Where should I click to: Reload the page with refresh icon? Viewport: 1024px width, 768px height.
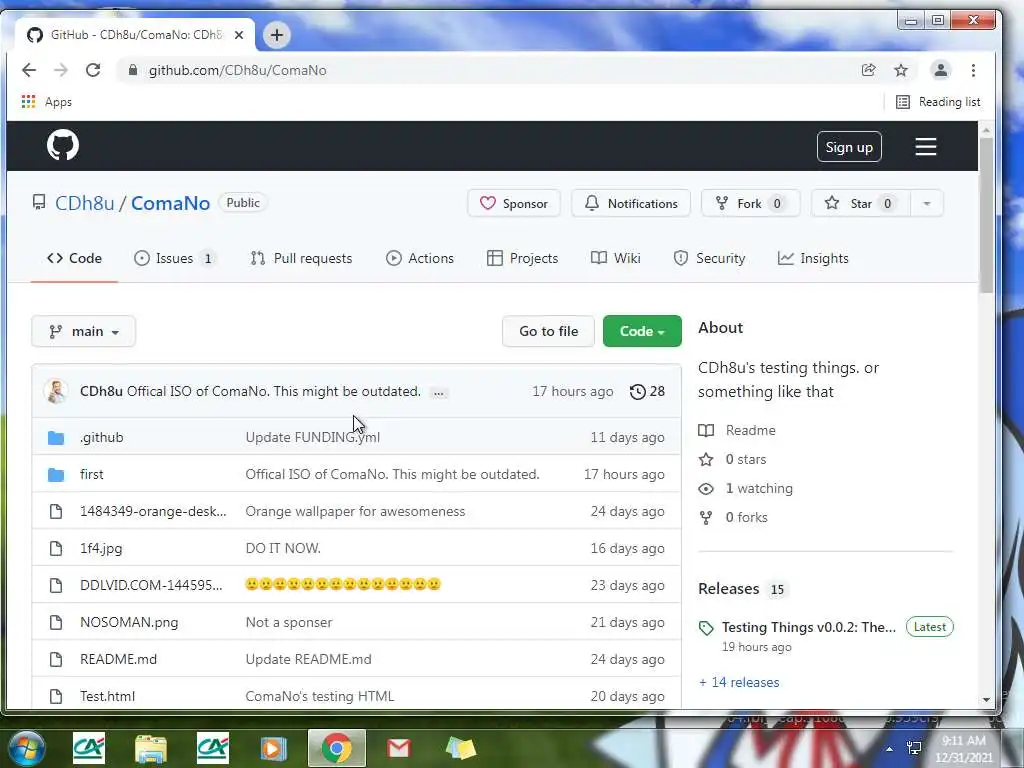(x=93, y=70)
